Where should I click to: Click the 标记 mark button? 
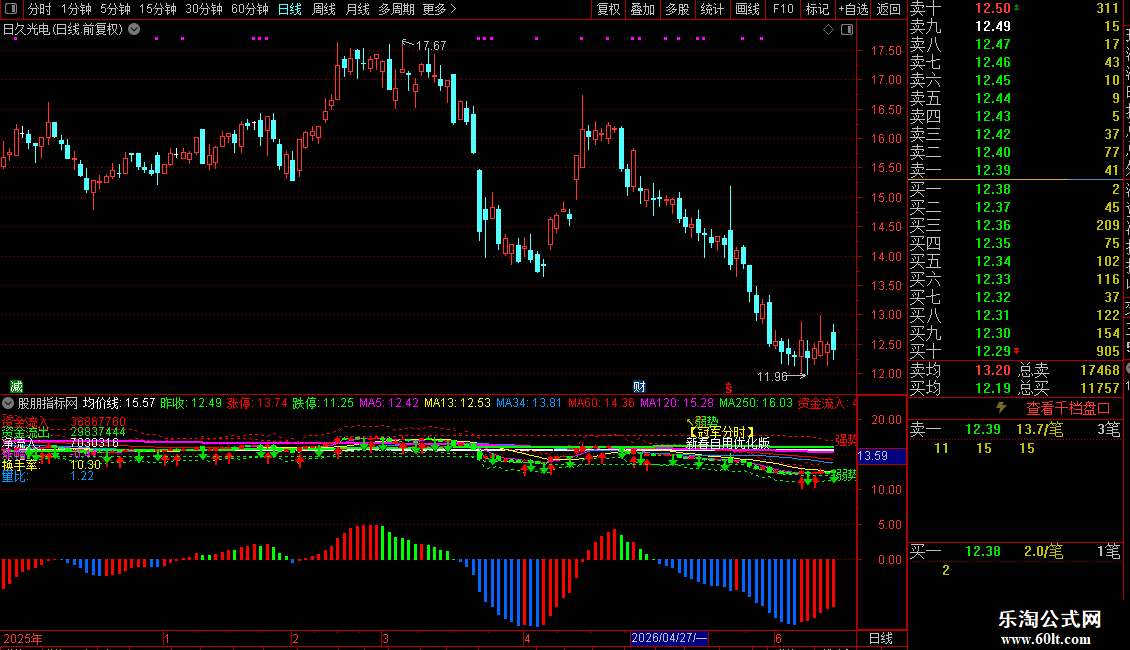[817, 9]
